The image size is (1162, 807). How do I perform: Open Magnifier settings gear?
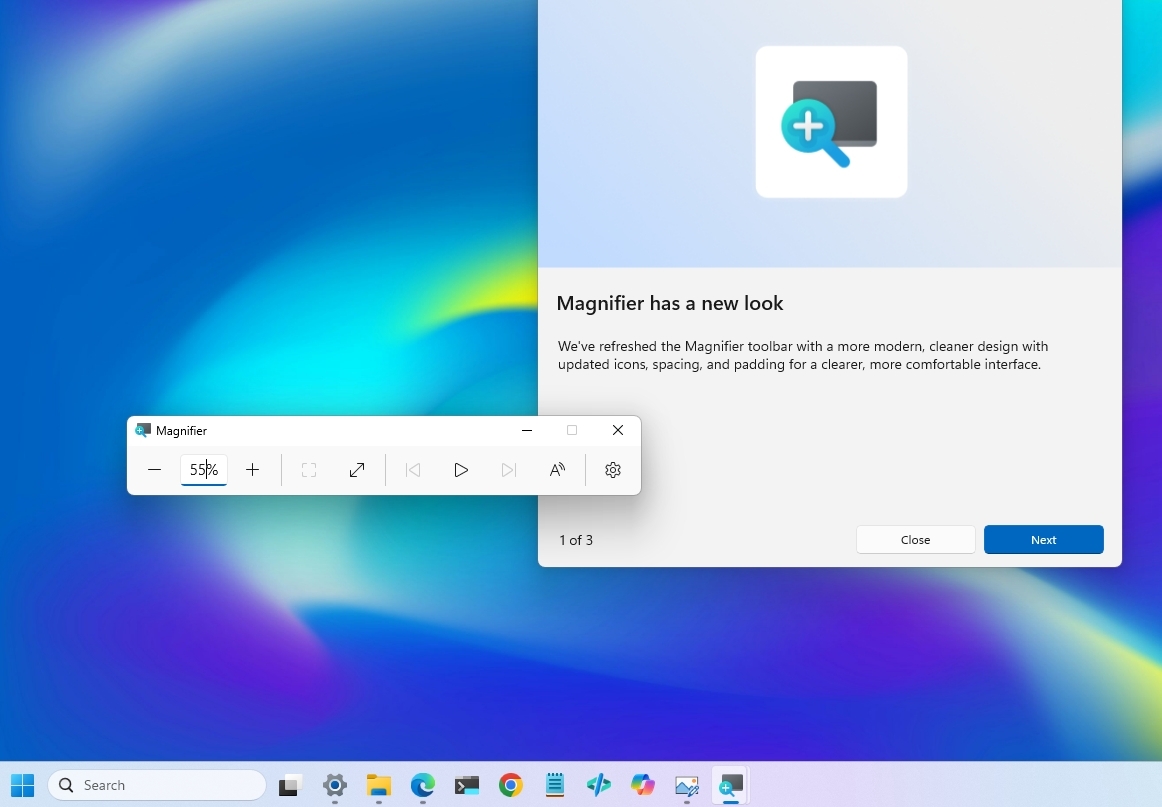click(x=613, y=470)
